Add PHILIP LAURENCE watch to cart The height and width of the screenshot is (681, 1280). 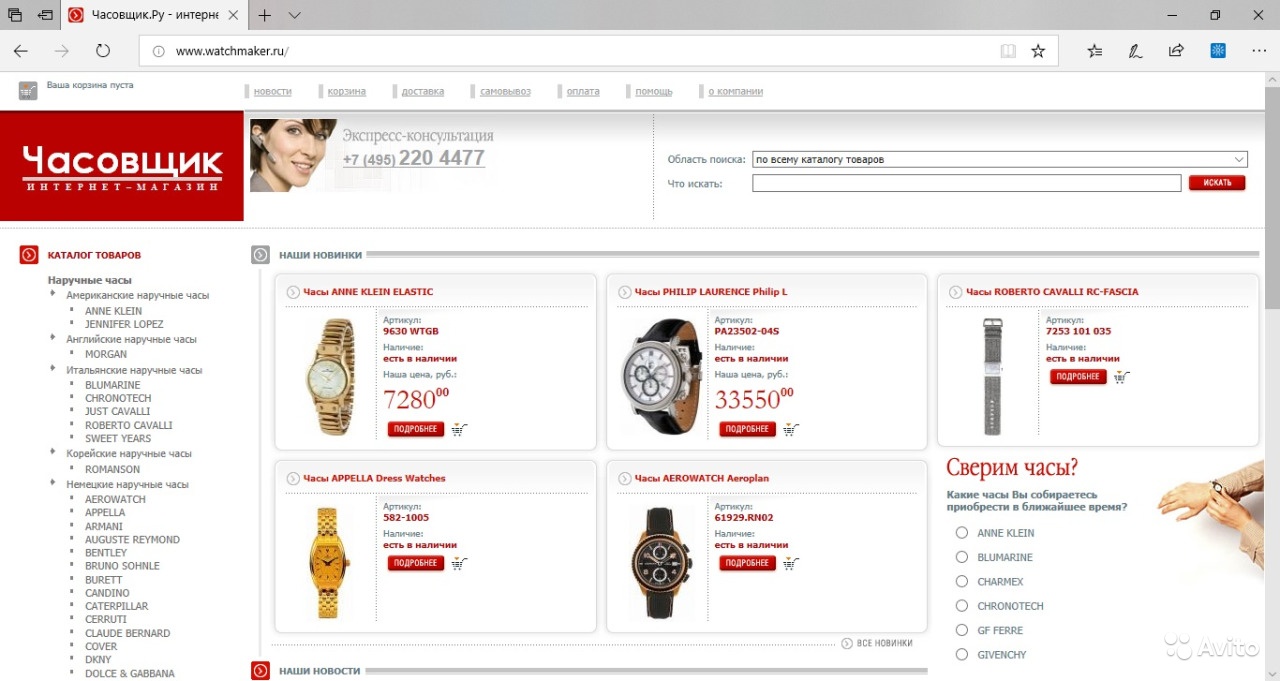791,429
